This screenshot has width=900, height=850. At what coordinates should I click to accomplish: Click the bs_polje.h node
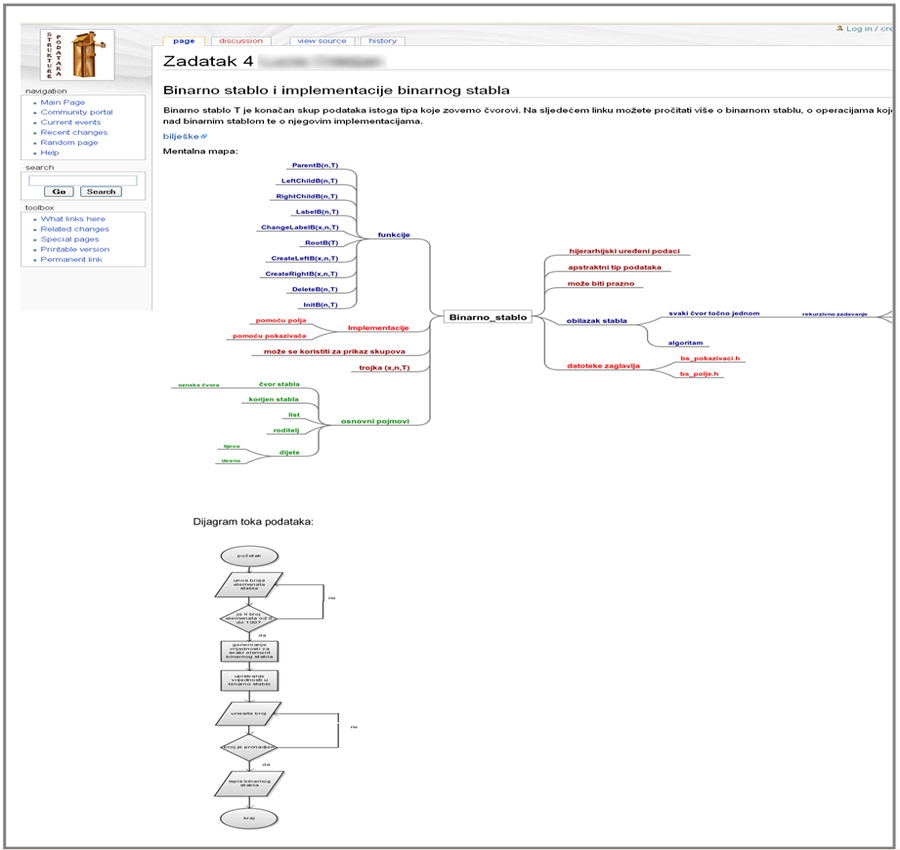pos(699,374)
